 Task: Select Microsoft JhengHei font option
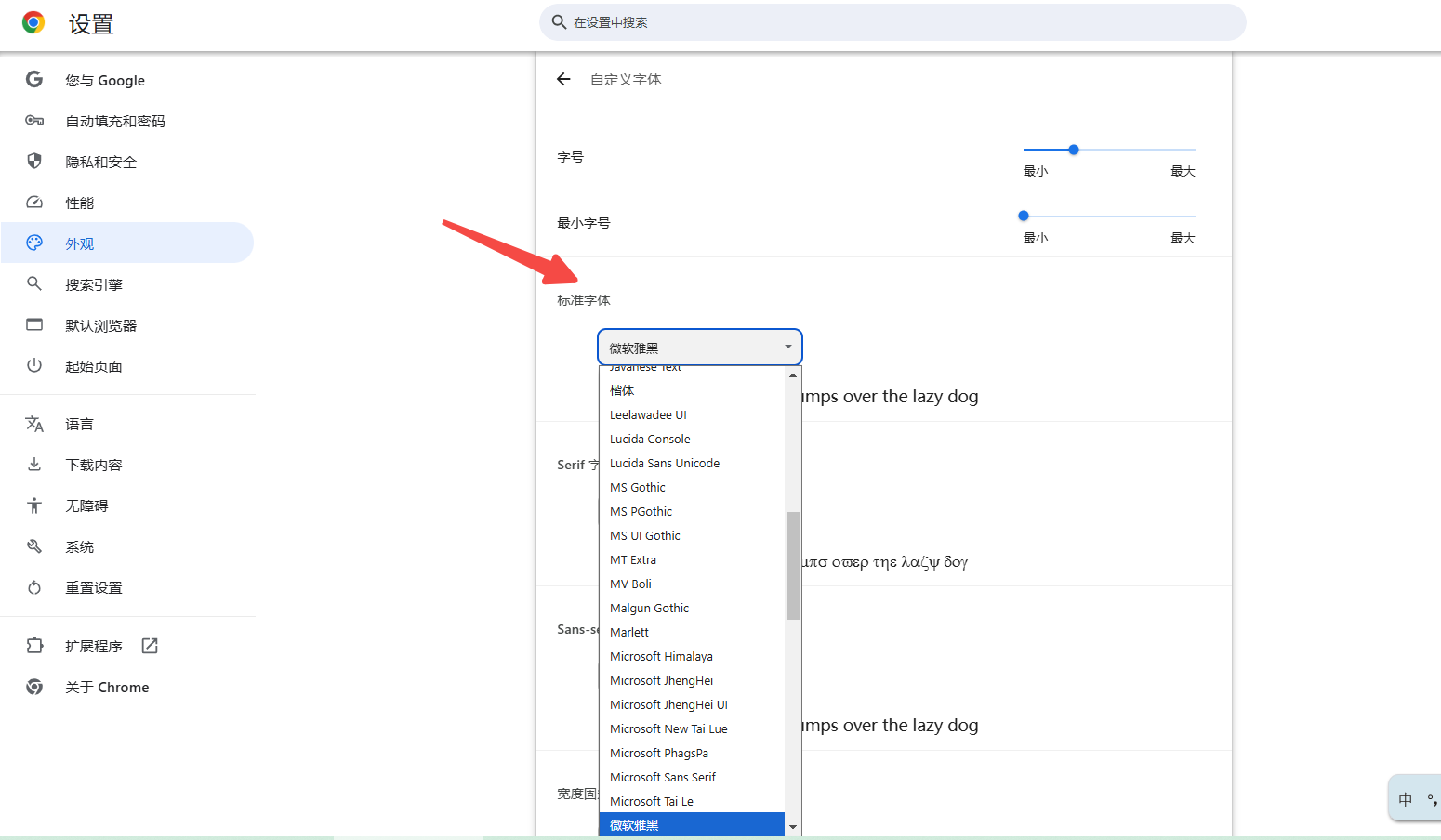[x=693, y=680]
